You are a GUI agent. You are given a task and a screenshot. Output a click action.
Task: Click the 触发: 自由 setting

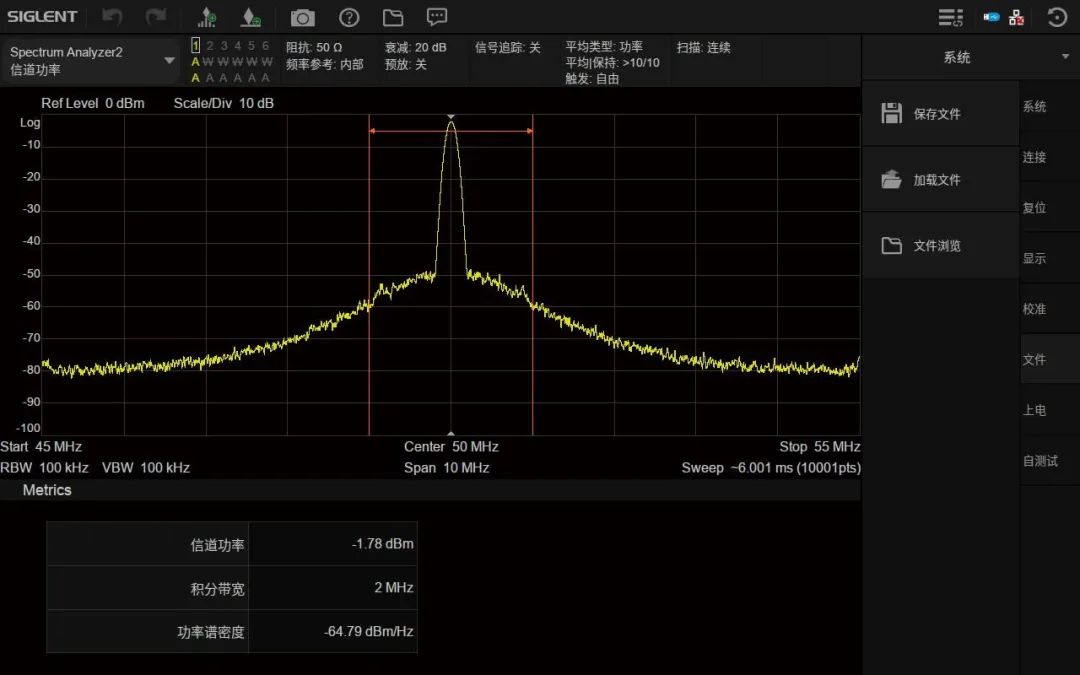[592, 79]
